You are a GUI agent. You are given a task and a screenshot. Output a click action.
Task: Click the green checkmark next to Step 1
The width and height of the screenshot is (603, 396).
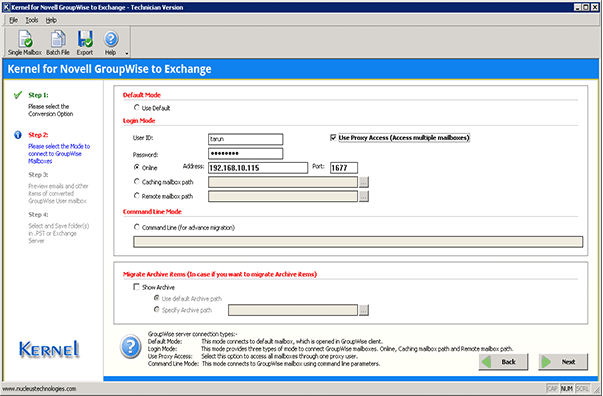[18, 95]
